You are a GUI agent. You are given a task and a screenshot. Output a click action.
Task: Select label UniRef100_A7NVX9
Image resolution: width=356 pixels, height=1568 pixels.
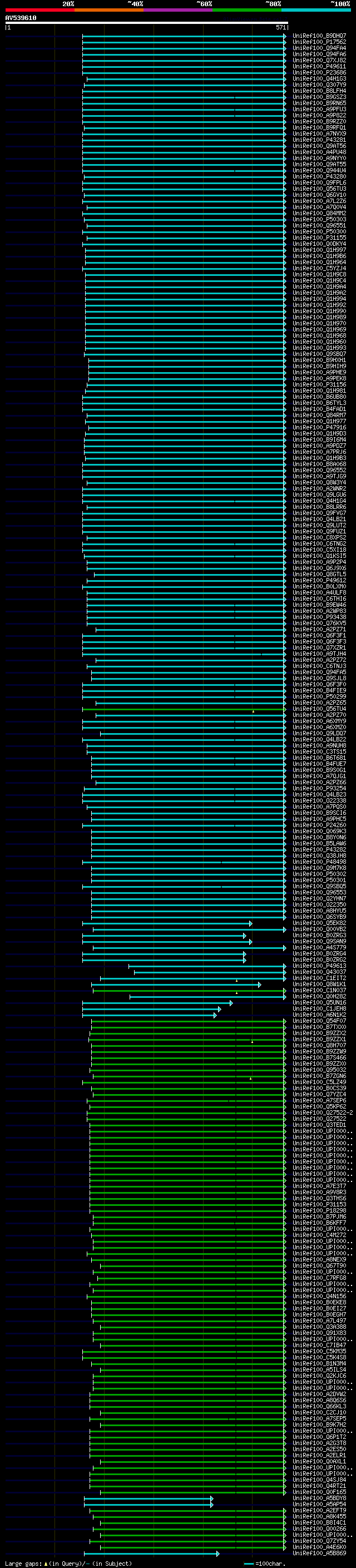pyautogui.click(x=319, y=134)
